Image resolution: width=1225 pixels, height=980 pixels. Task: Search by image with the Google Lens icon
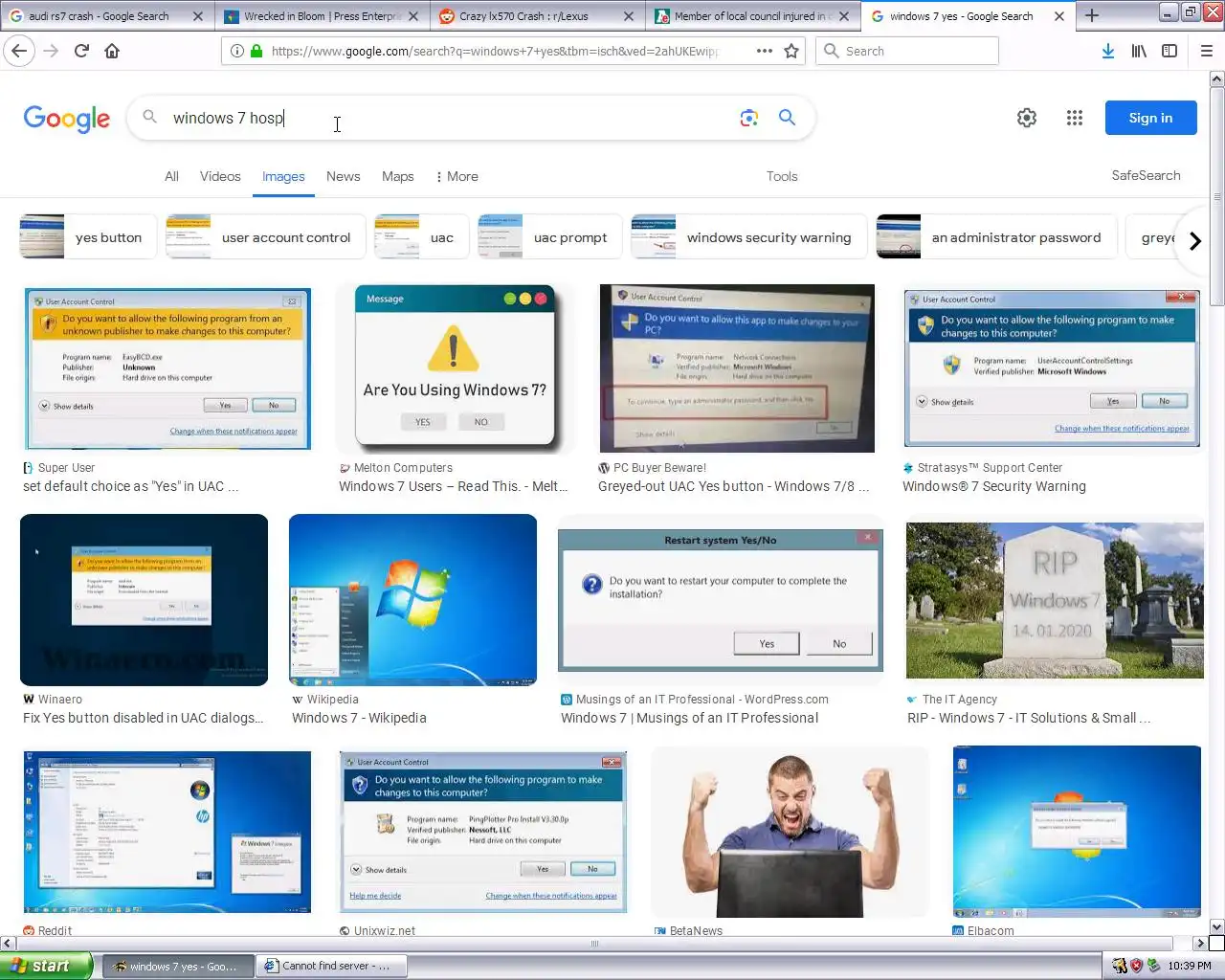click(749, 118)
